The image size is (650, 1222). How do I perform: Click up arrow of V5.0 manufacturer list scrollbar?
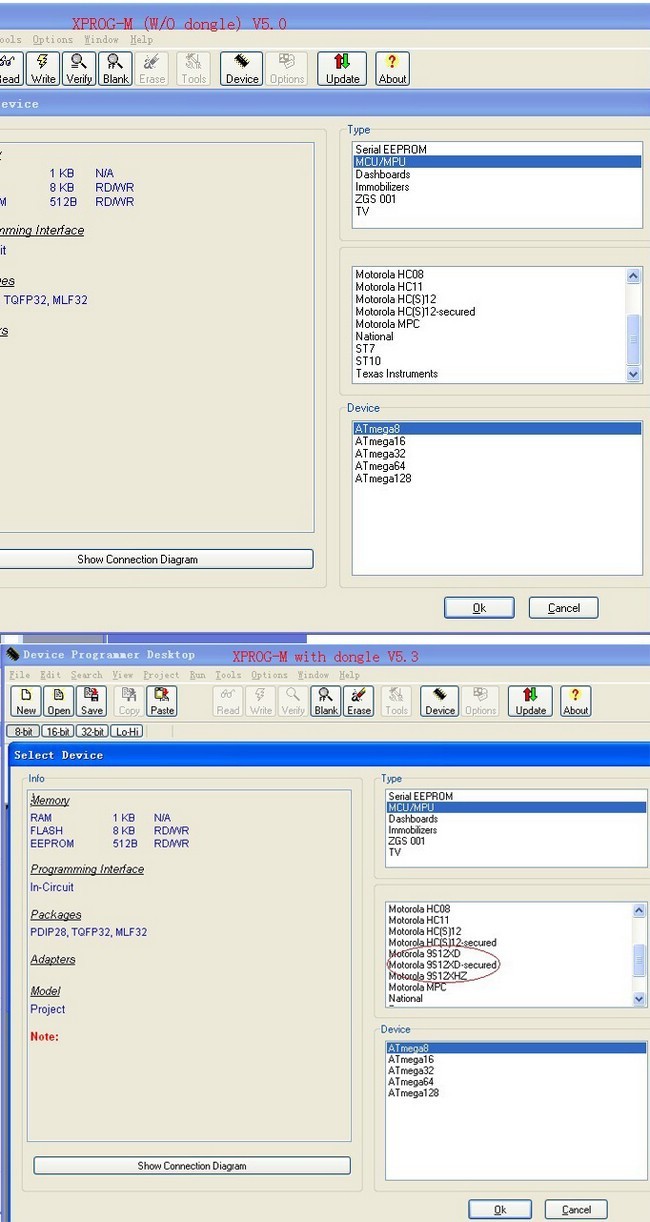click(633, 275)
